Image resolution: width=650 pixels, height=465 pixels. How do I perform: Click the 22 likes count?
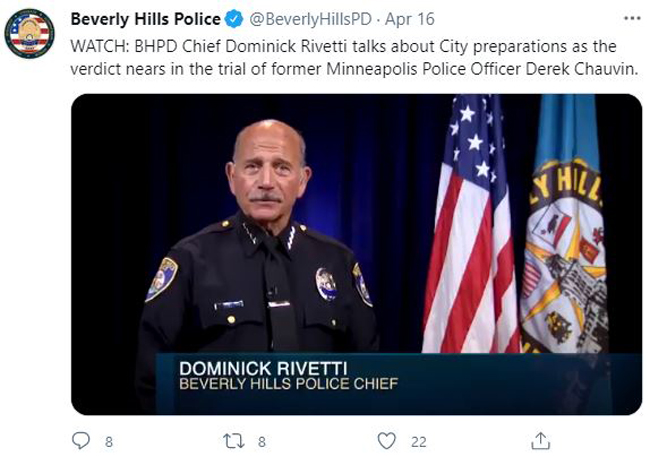tap(419, 441)
